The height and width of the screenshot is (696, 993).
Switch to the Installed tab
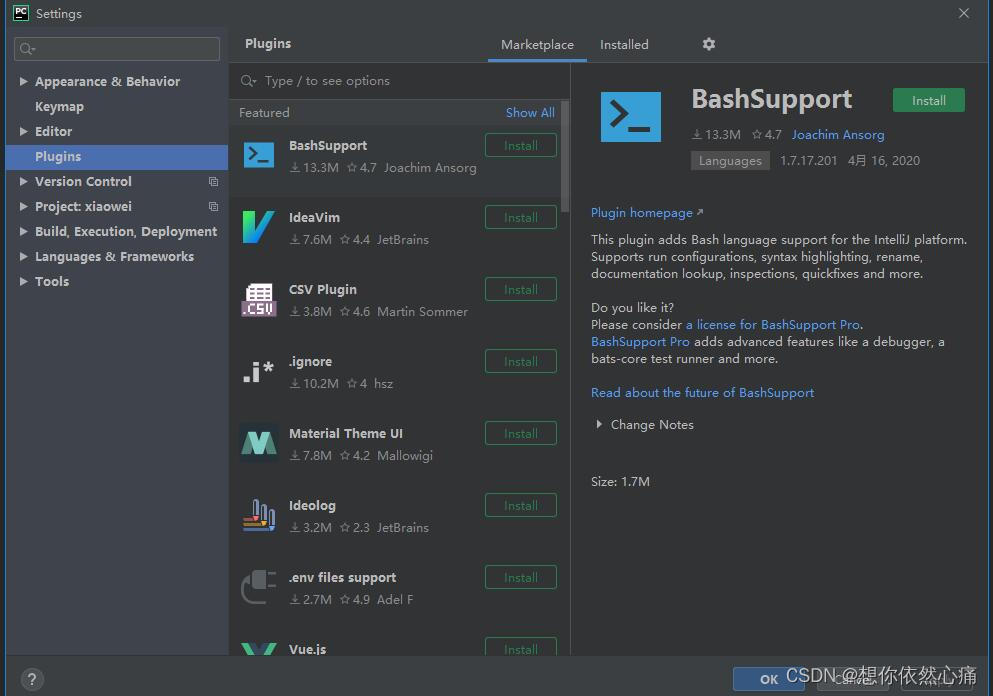pyautogui.click(x=624, y=44)
